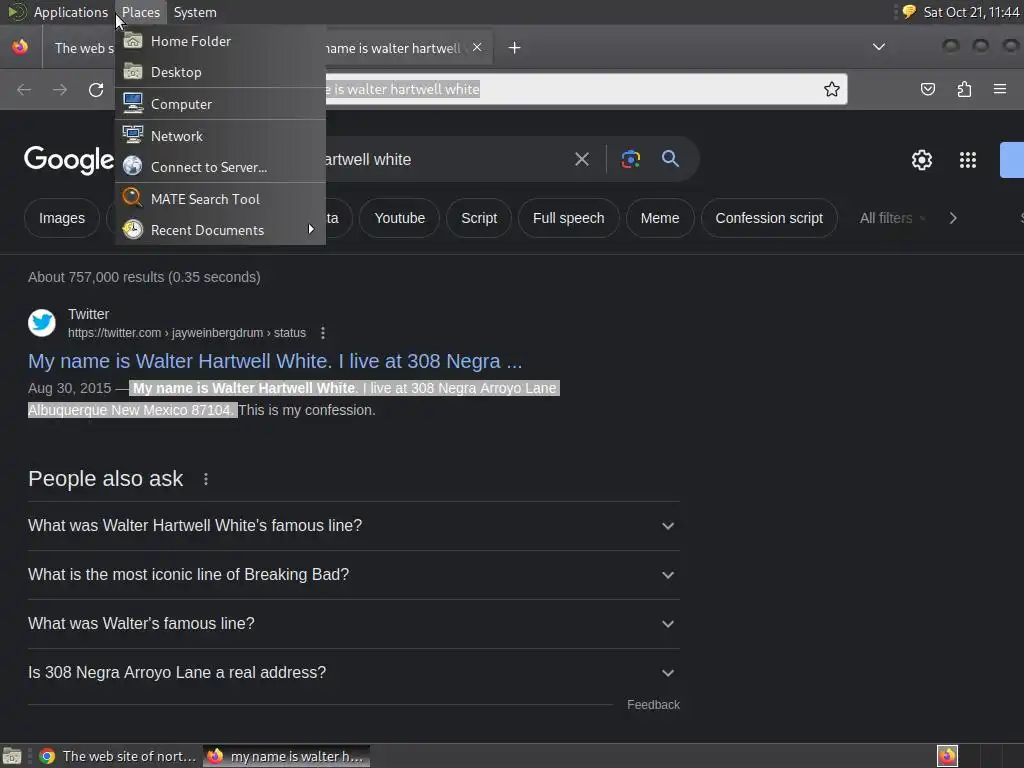This screenshot has width=1024, height=768.
Task: Go forward in browser history
Action: pyautogui.click(x=60, y=89)
